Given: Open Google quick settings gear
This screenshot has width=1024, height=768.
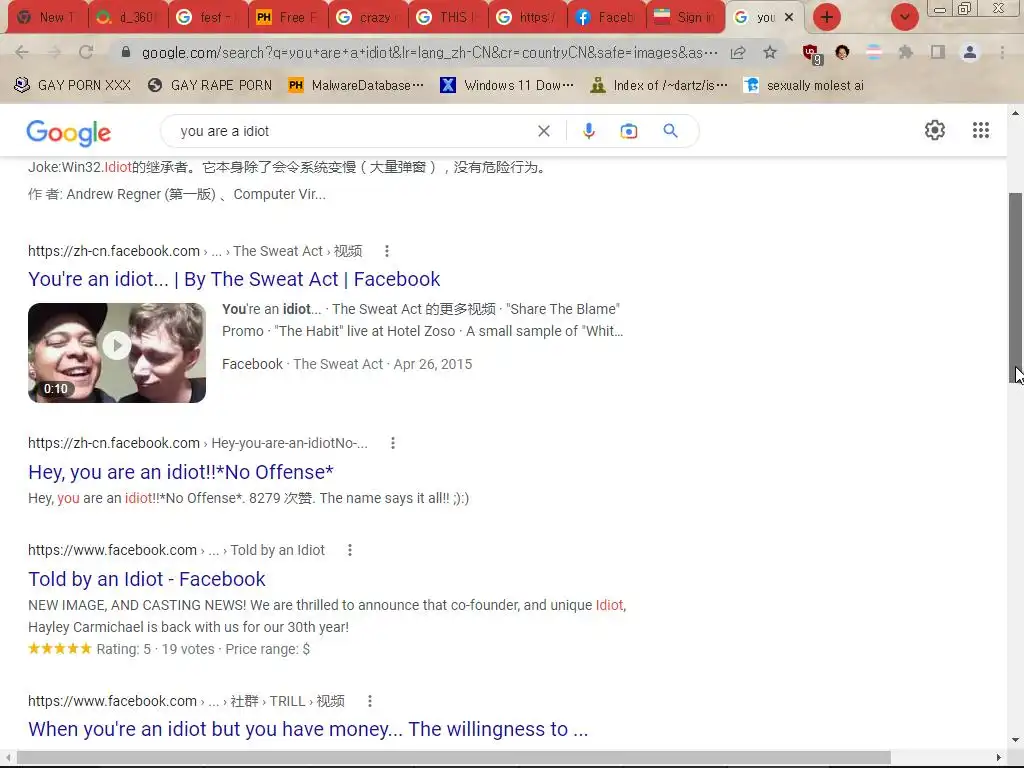Looking at the screenshot, I should pos(935,130).
